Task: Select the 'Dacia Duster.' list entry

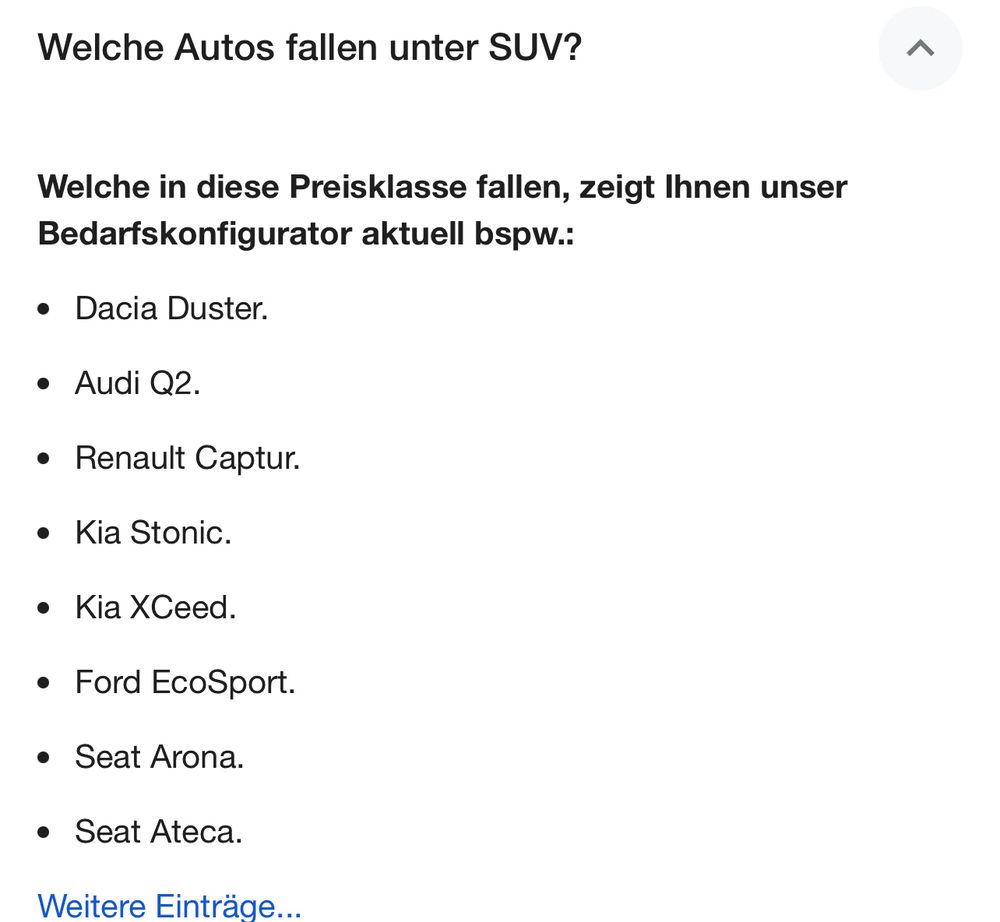Action: 172,309
